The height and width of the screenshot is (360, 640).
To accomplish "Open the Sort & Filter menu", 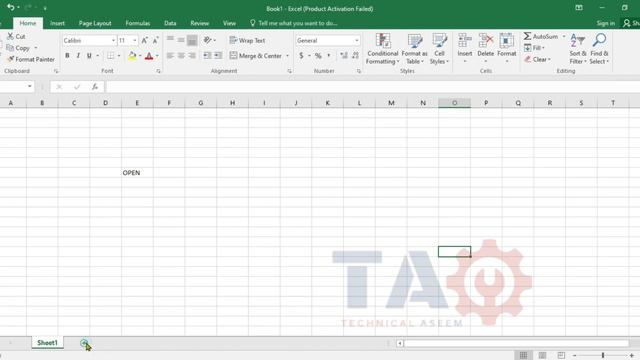I will (578, 49).
